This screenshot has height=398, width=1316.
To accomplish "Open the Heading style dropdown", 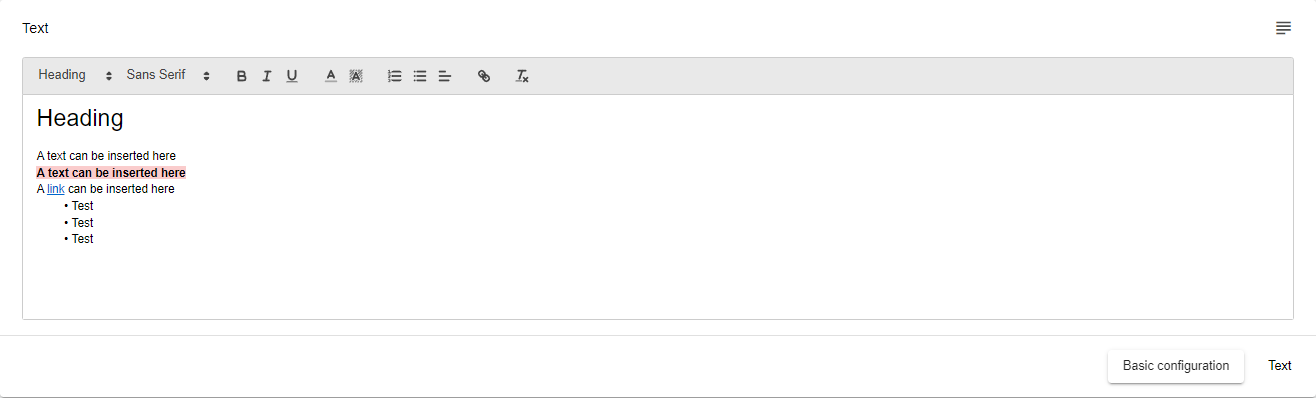I will [x=76, y=75].
